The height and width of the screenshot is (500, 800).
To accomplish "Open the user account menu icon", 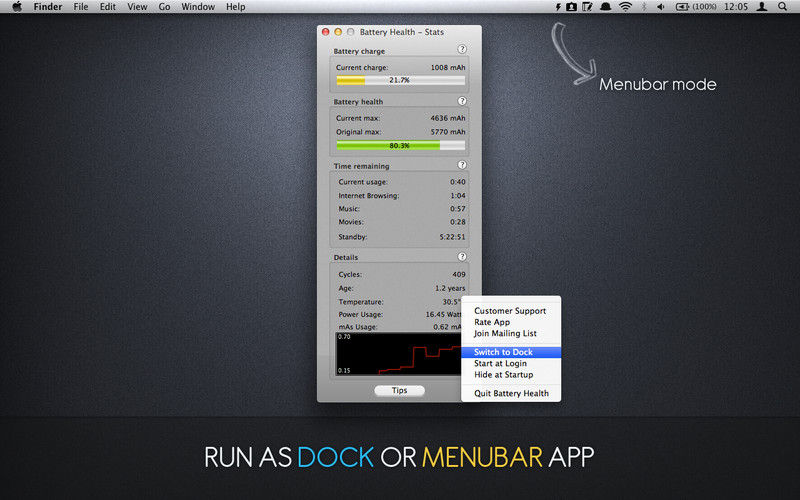I will coord(762,7).
